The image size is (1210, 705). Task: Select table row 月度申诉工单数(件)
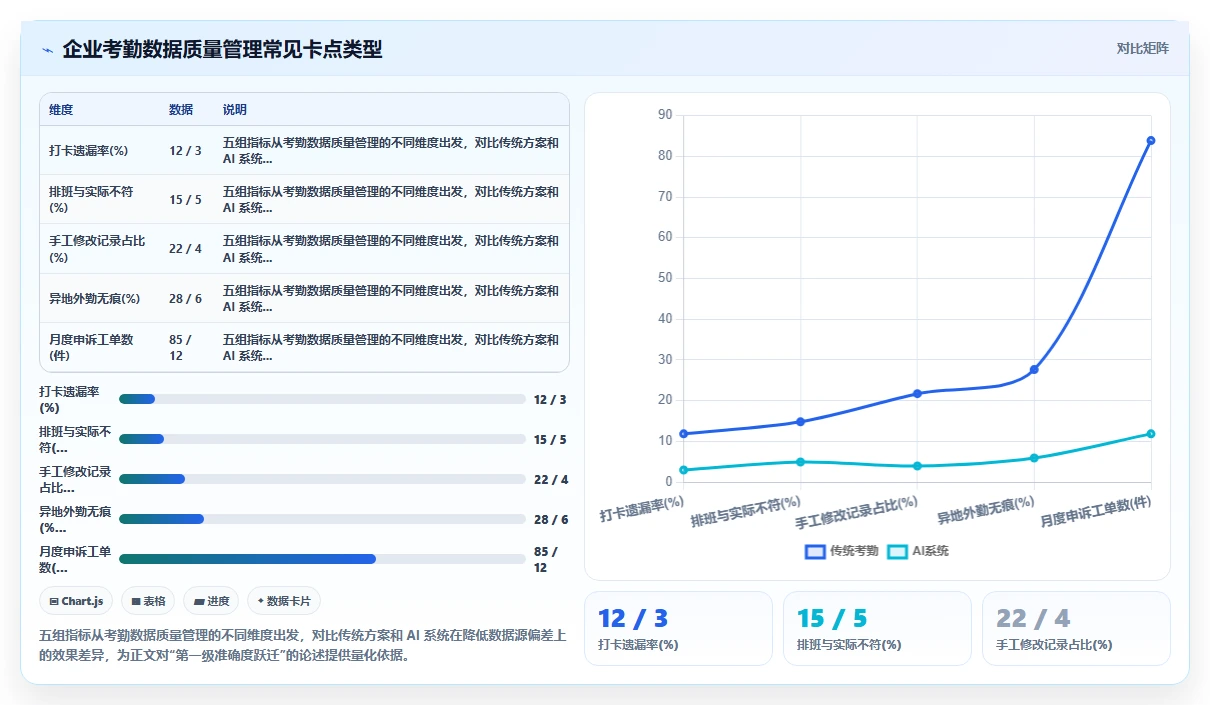pos(304,347)
